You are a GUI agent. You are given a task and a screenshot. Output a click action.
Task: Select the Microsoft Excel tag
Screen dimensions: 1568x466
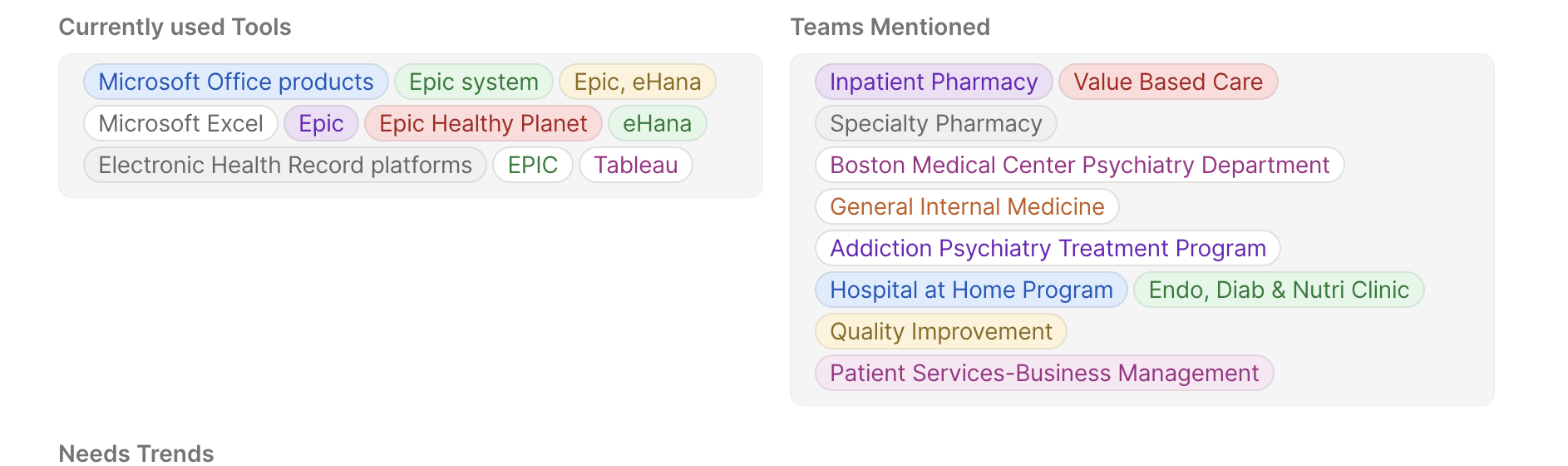click(180, 123)
